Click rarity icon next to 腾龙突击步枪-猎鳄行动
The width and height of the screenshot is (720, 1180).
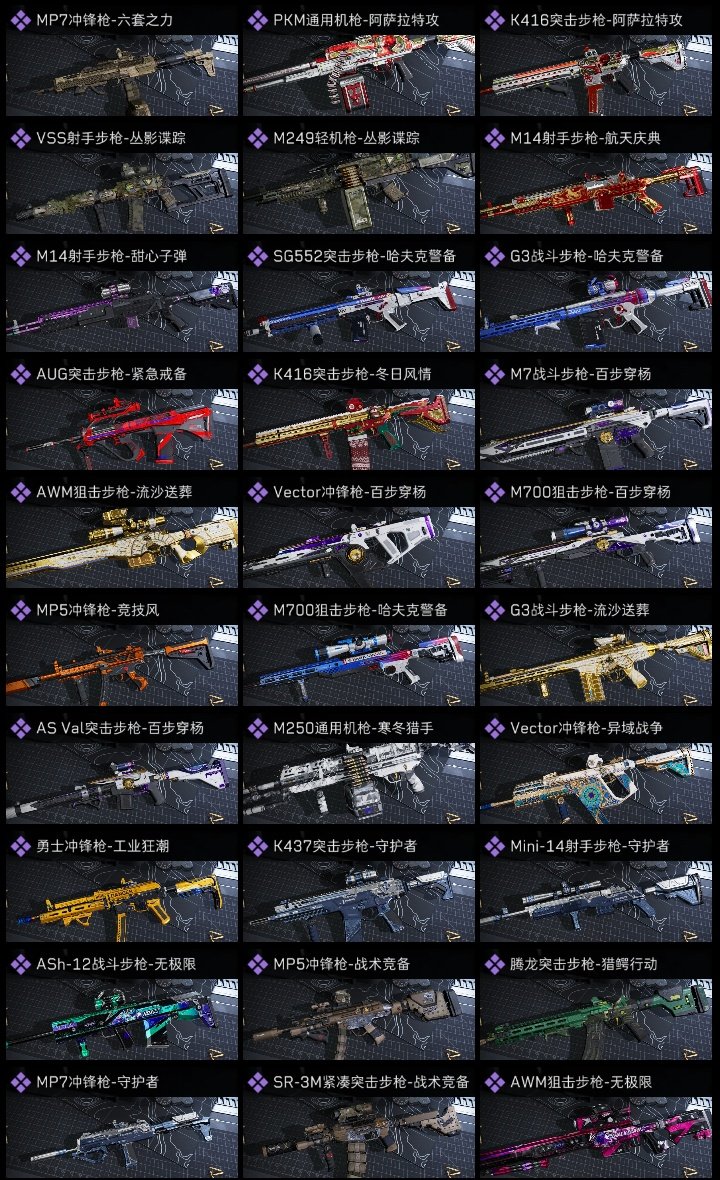(x=494, y=964)
